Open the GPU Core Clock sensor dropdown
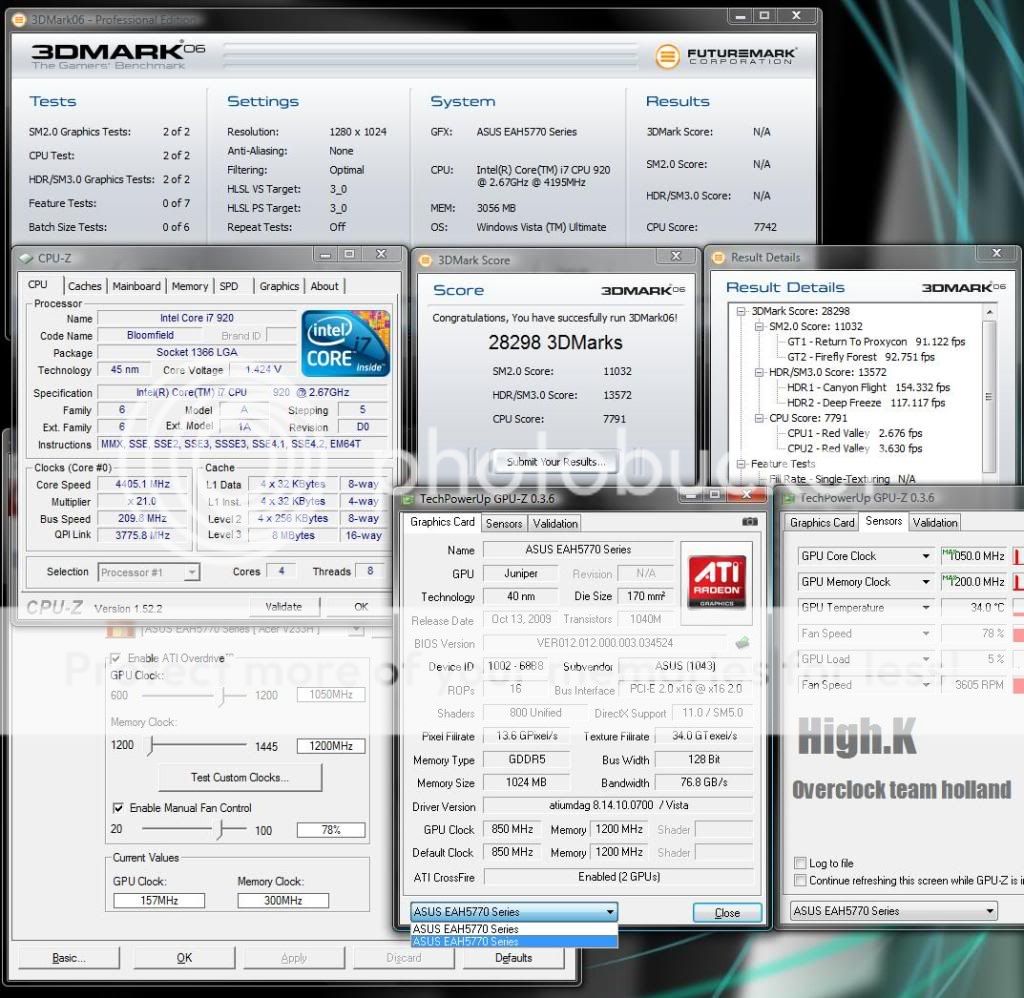This screenshot has width=1024, height=998. [x=925, y=556]
